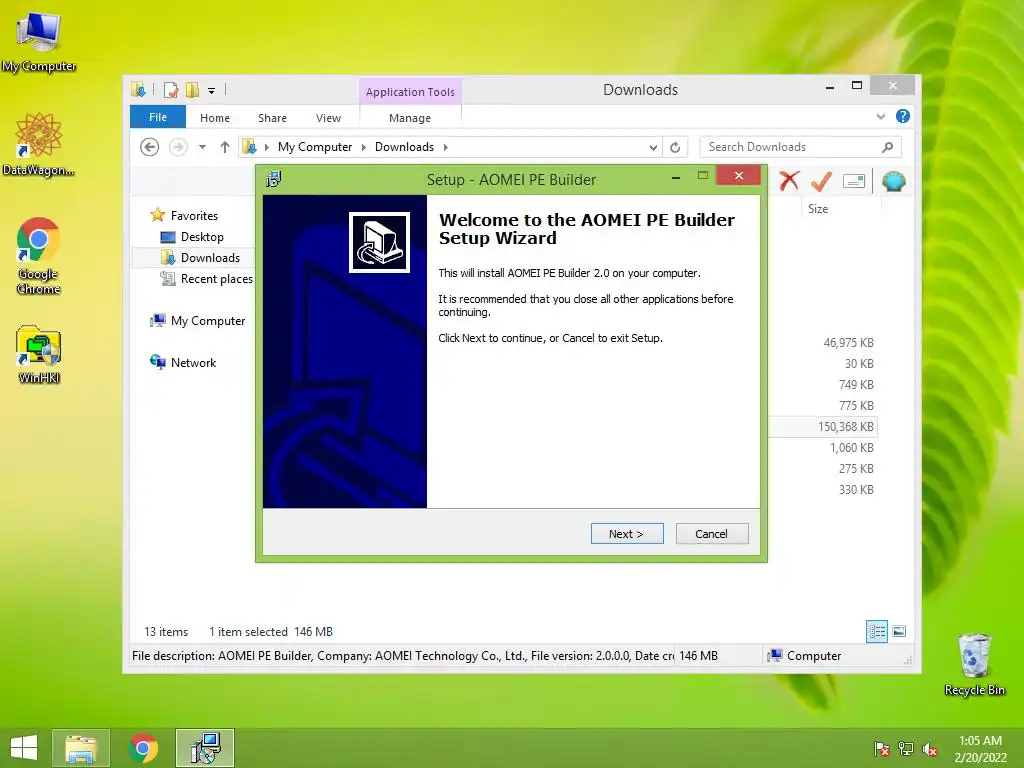Open DataWagon desktop shortcut
This screenshot has height=768, width=1024.
click(x=38, y=144)
